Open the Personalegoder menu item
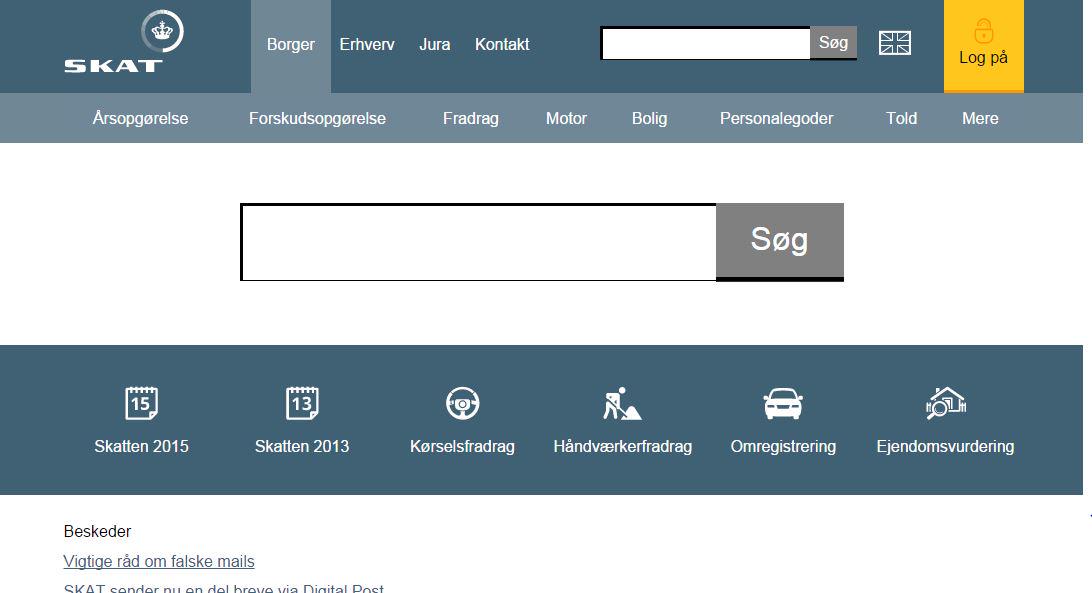This screenshot has height=593, width=1092. pyautogui.click(x=777, y=118)
